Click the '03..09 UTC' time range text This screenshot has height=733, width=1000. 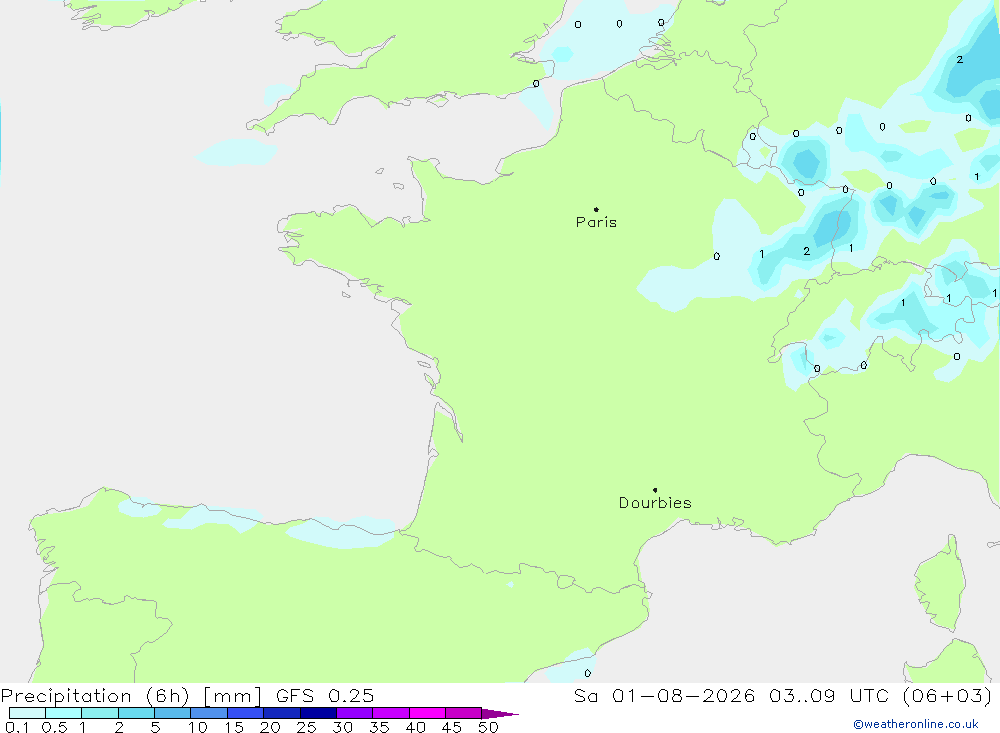[x=829, y=695]
